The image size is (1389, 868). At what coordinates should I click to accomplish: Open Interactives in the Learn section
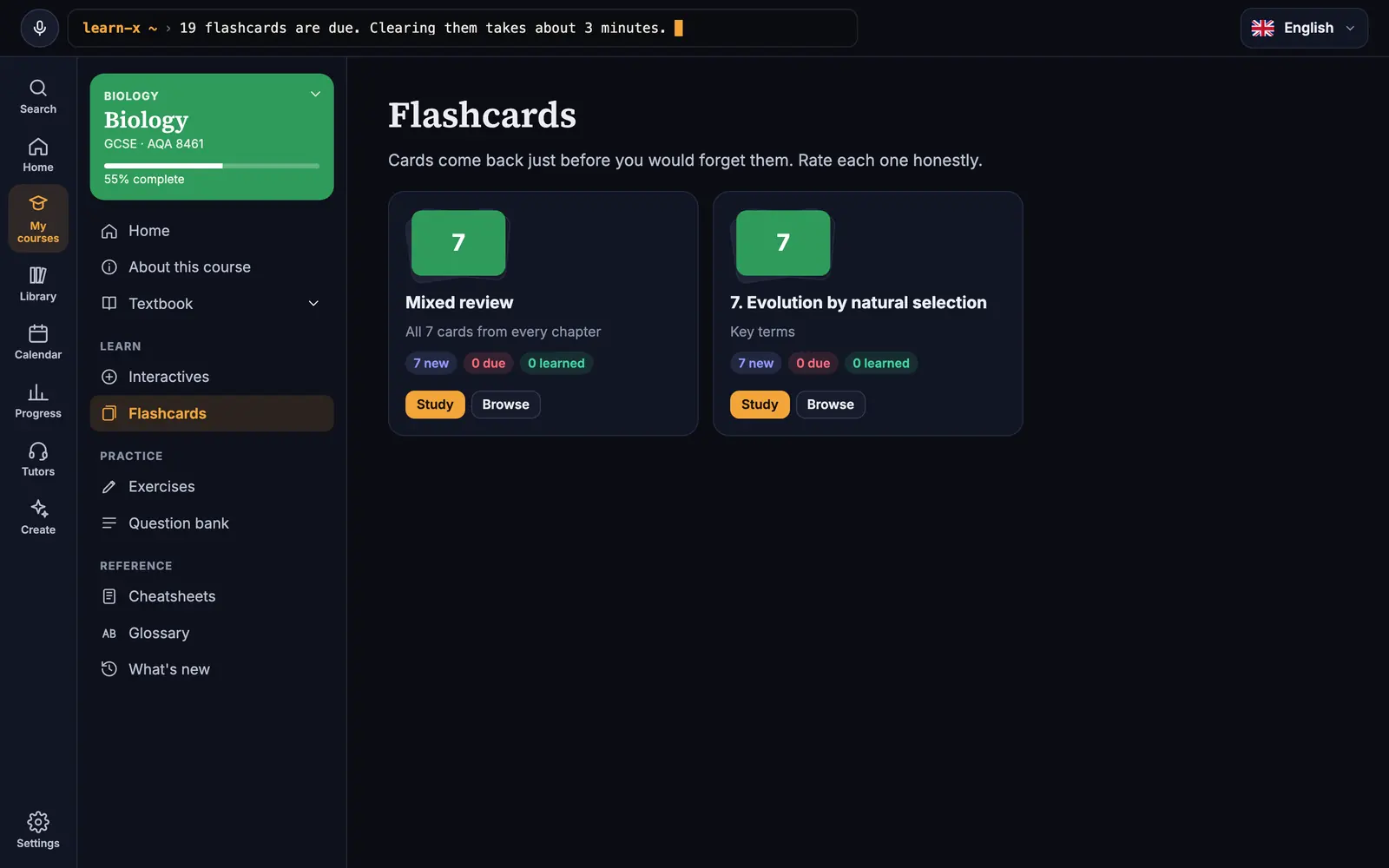point(212,377)
